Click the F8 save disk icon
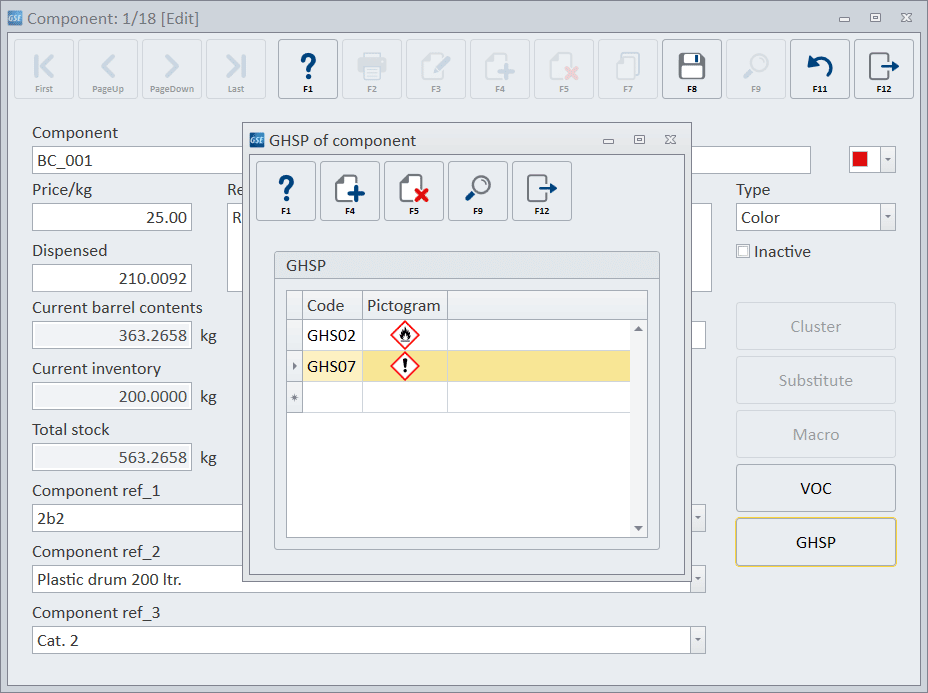The image size is (928, 693). tap(691, 68)
